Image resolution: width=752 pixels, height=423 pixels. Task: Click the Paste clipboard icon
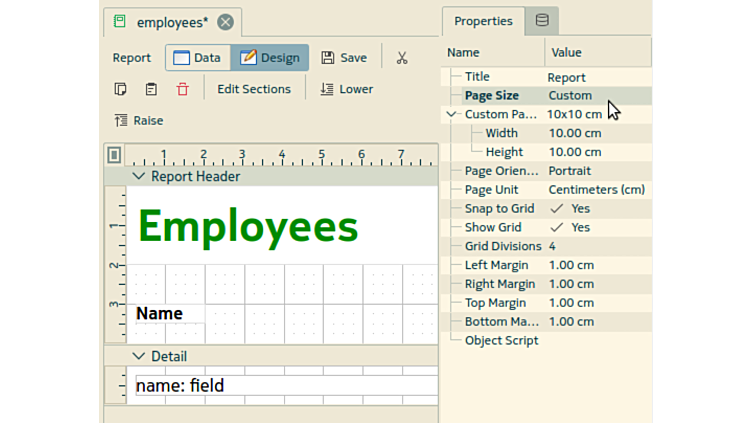(x=151, y=89)
